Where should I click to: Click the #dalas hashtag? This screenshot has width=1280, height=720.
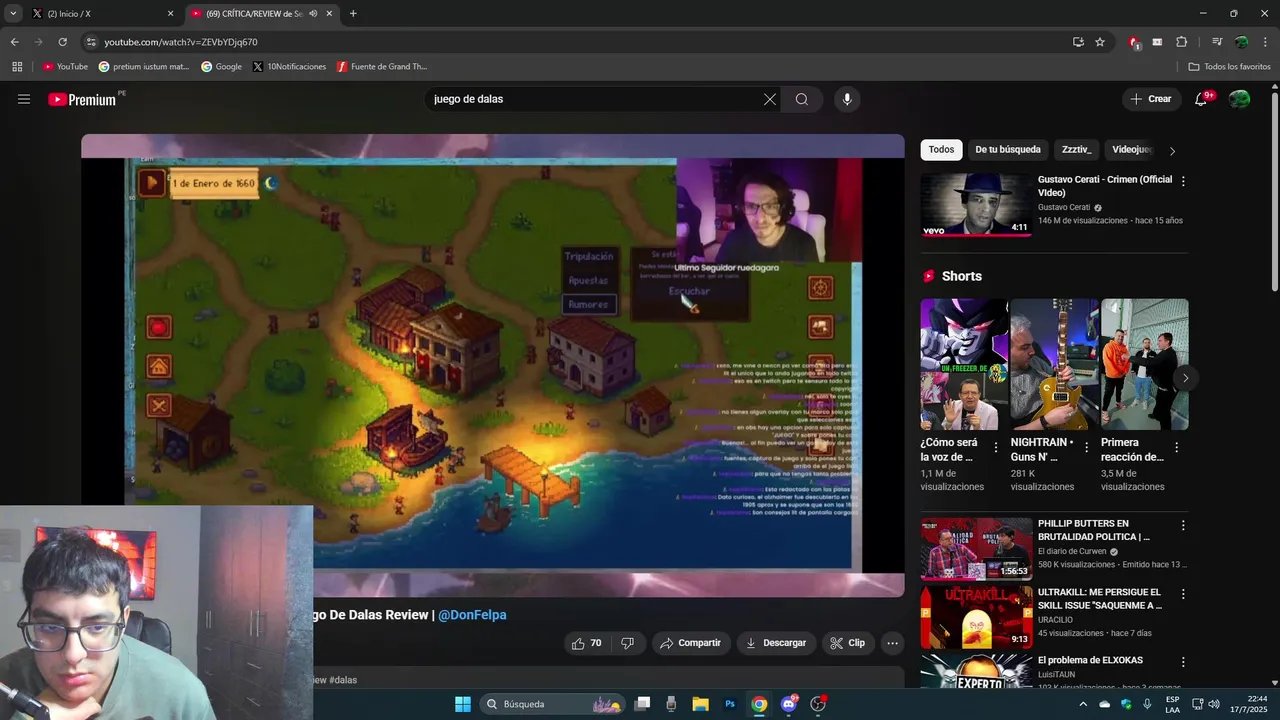[343, 680]
